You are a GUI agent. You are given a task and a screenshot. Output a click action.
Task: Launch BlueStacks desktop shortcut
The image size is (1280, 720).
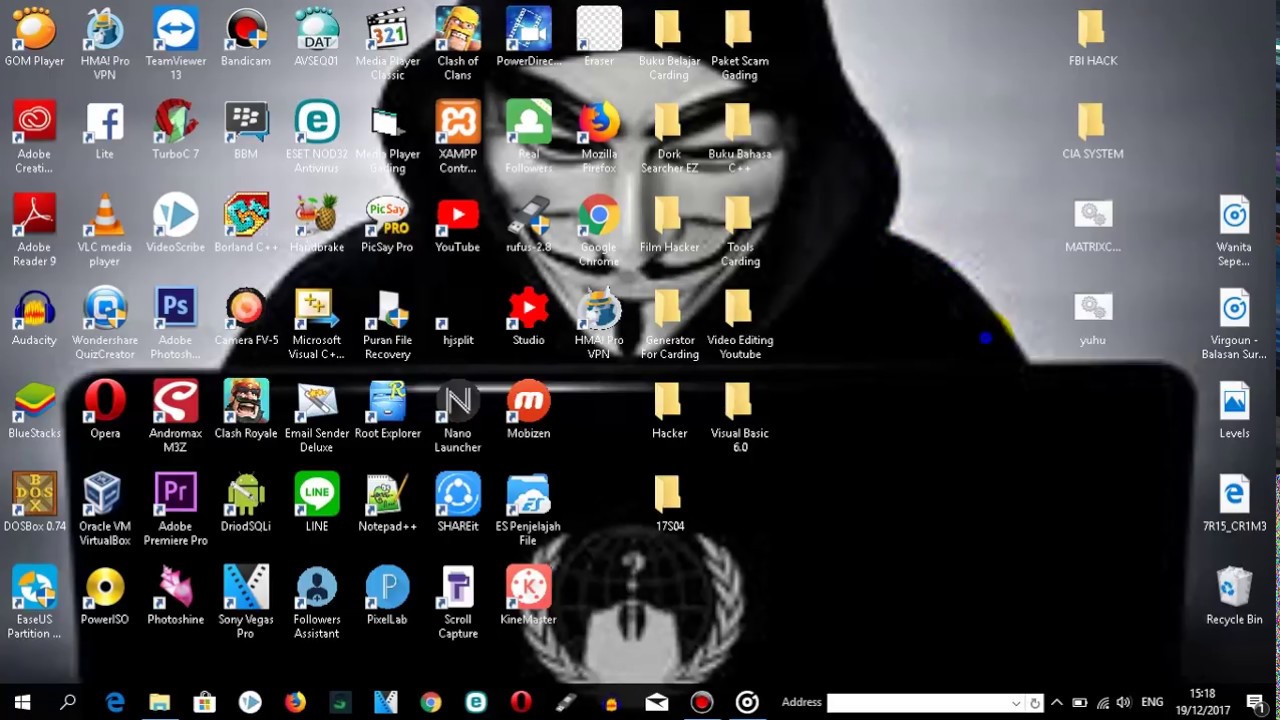coord(34,409)
